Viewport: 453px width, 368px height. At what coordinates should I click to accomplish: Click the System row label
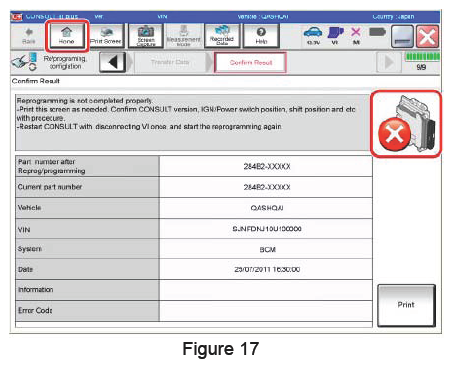30,249
